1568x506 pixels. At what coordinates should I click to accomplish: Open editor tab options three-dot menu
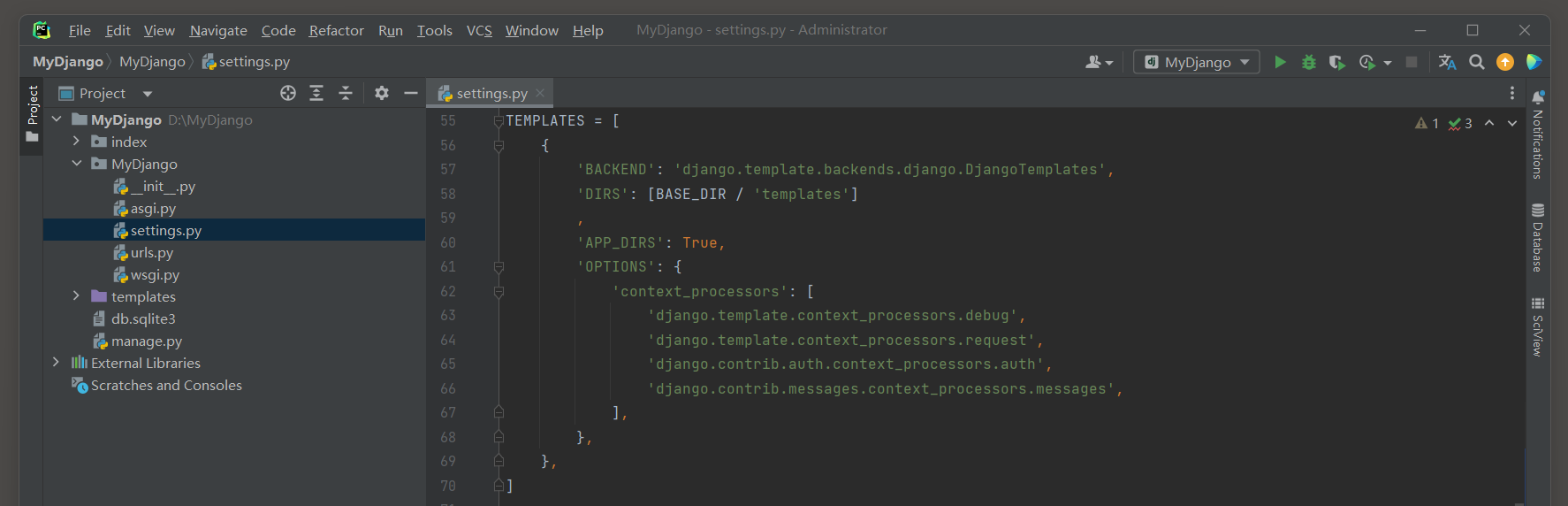point(1512,93)
